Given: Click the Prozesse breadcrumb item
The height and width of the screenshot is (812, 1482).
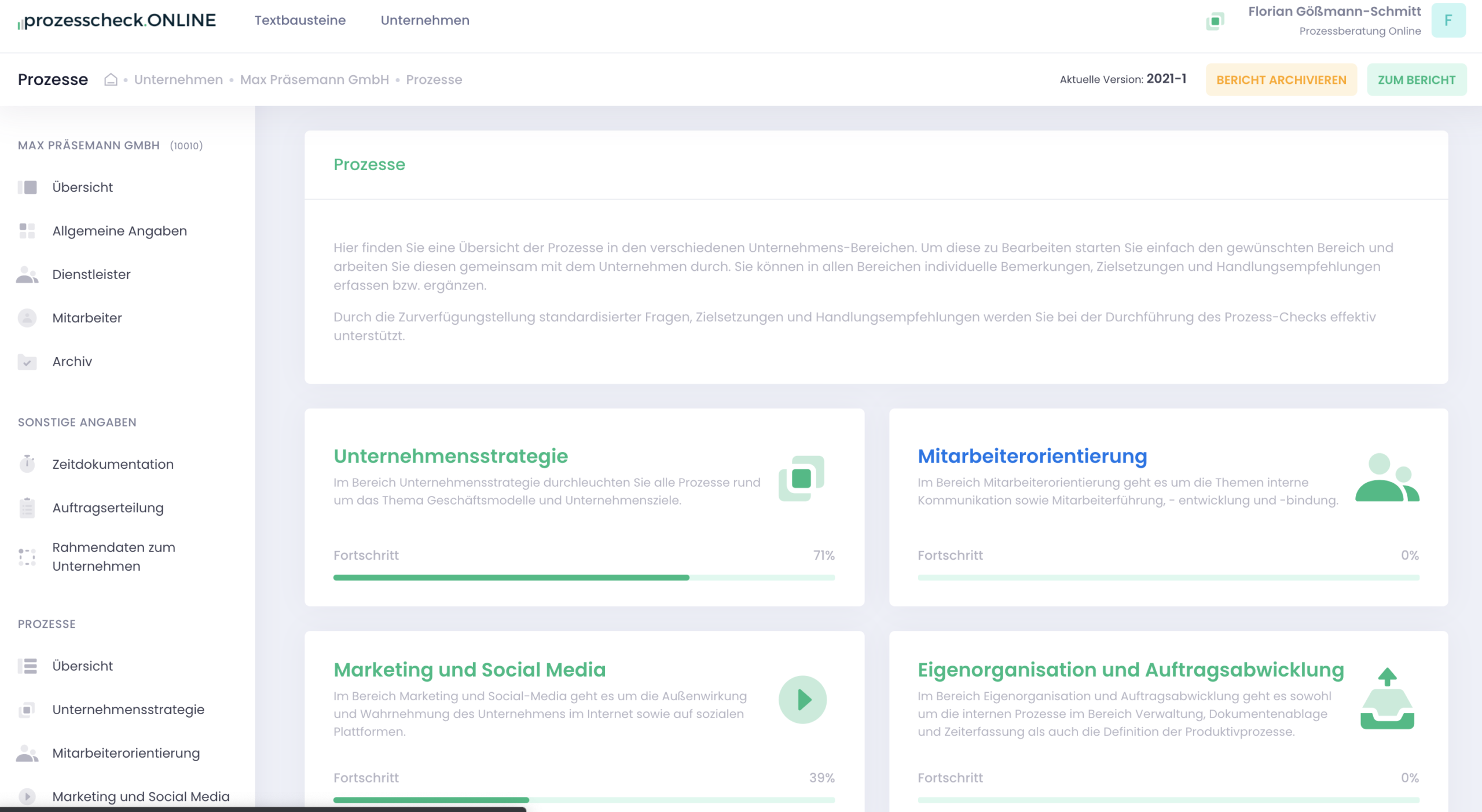Looking at the screenshot, I should click(434, 79).
